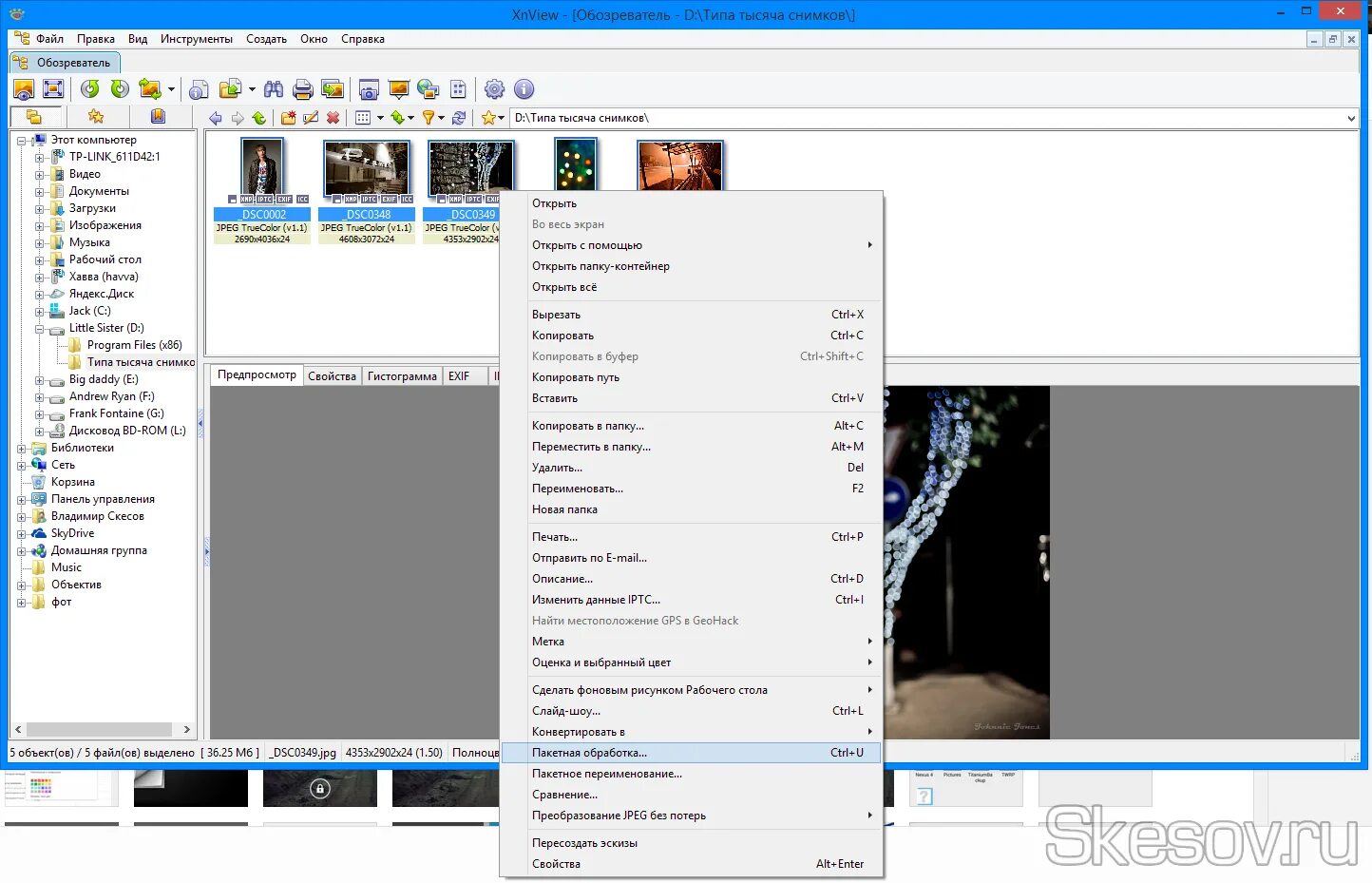The image size is (1372, 883).
Task: Expand the Библиотеки tree node
Action: [22, 449]
